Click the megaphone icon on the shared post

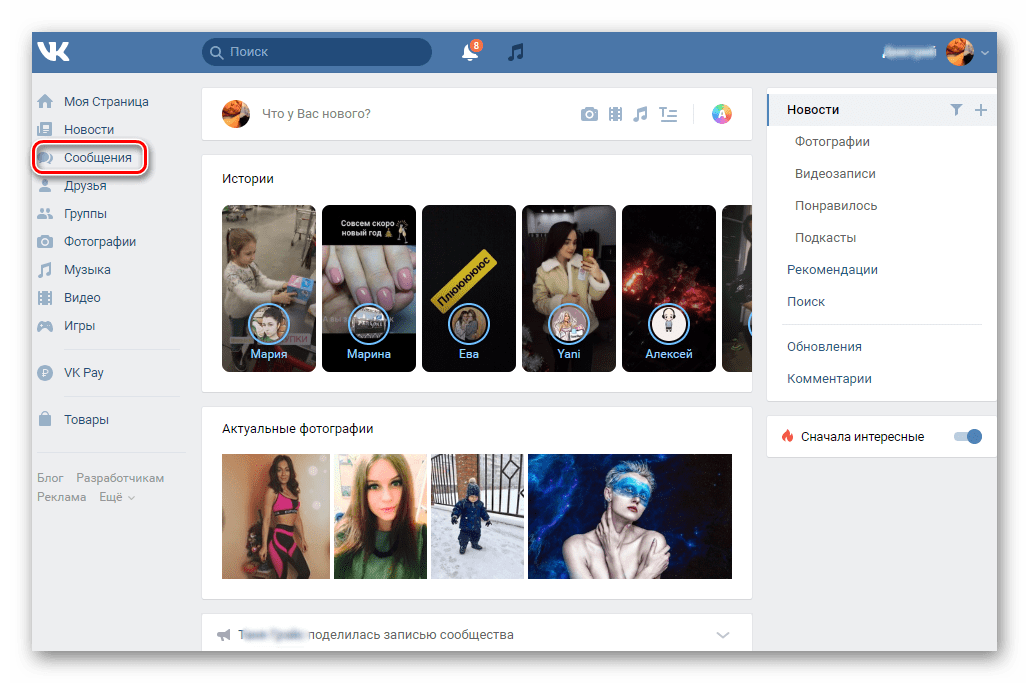[224, 634]
